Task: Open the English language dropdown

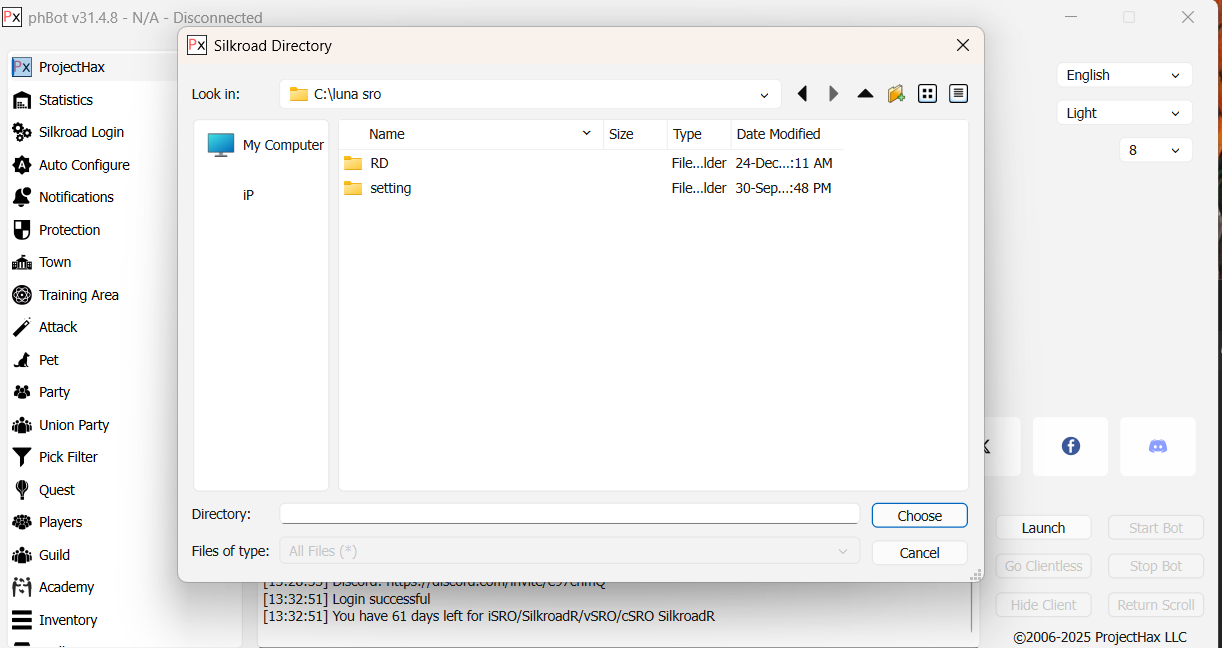Action: [x=1123, y=75]
